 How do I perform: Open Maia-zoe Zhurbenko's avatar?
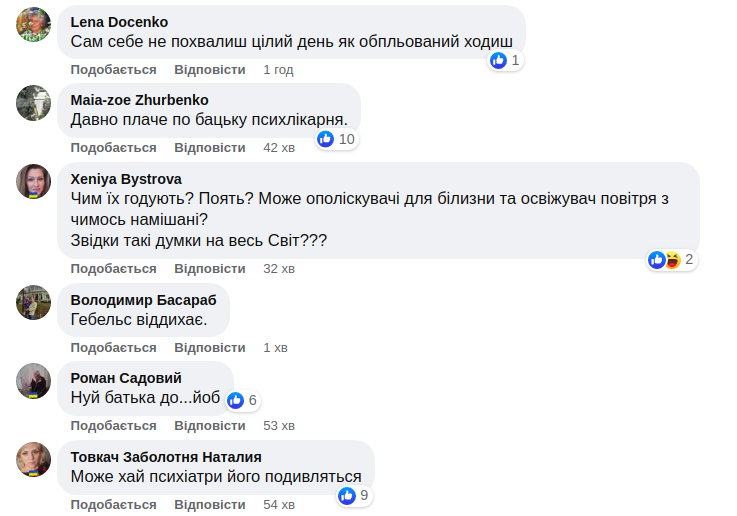click(34, 103)
